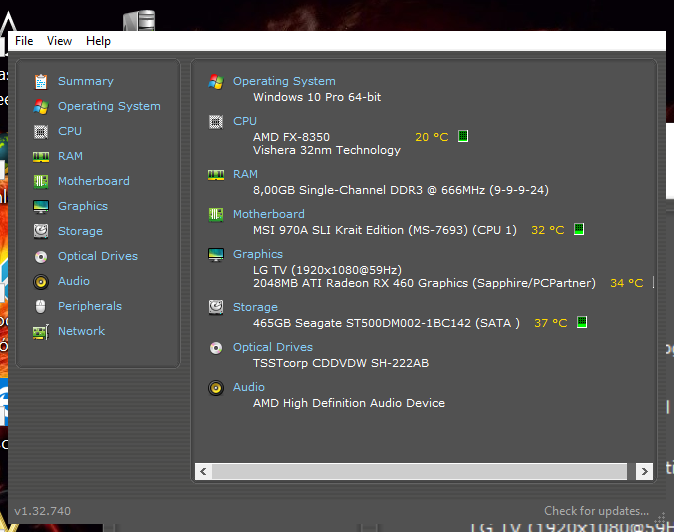Click the Operating System heading link in summary
The image size is (674, 532).
[284, 81]
